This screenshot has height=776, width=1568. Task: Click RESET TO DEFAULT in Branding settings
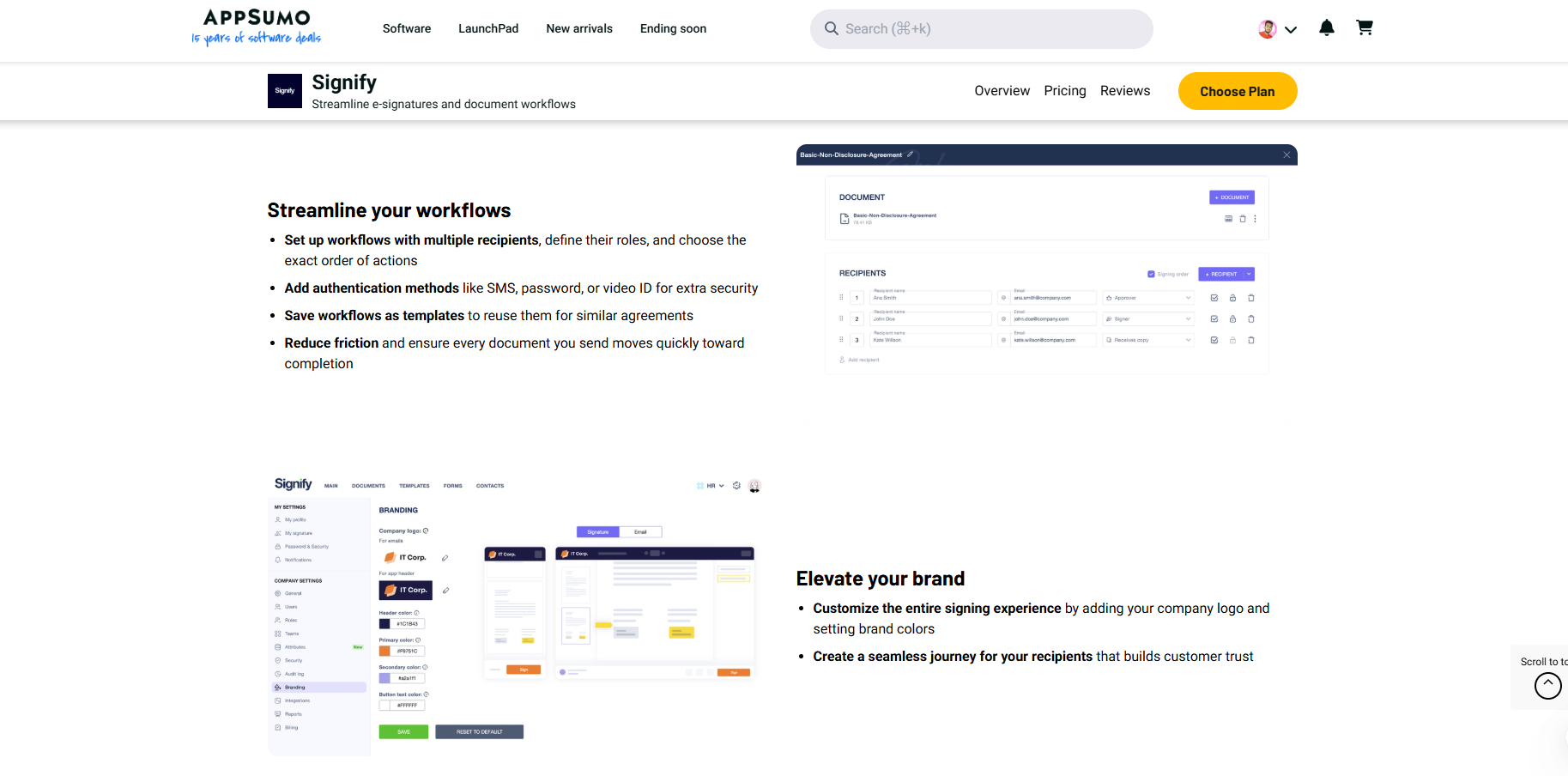click(x=479, y=731)
